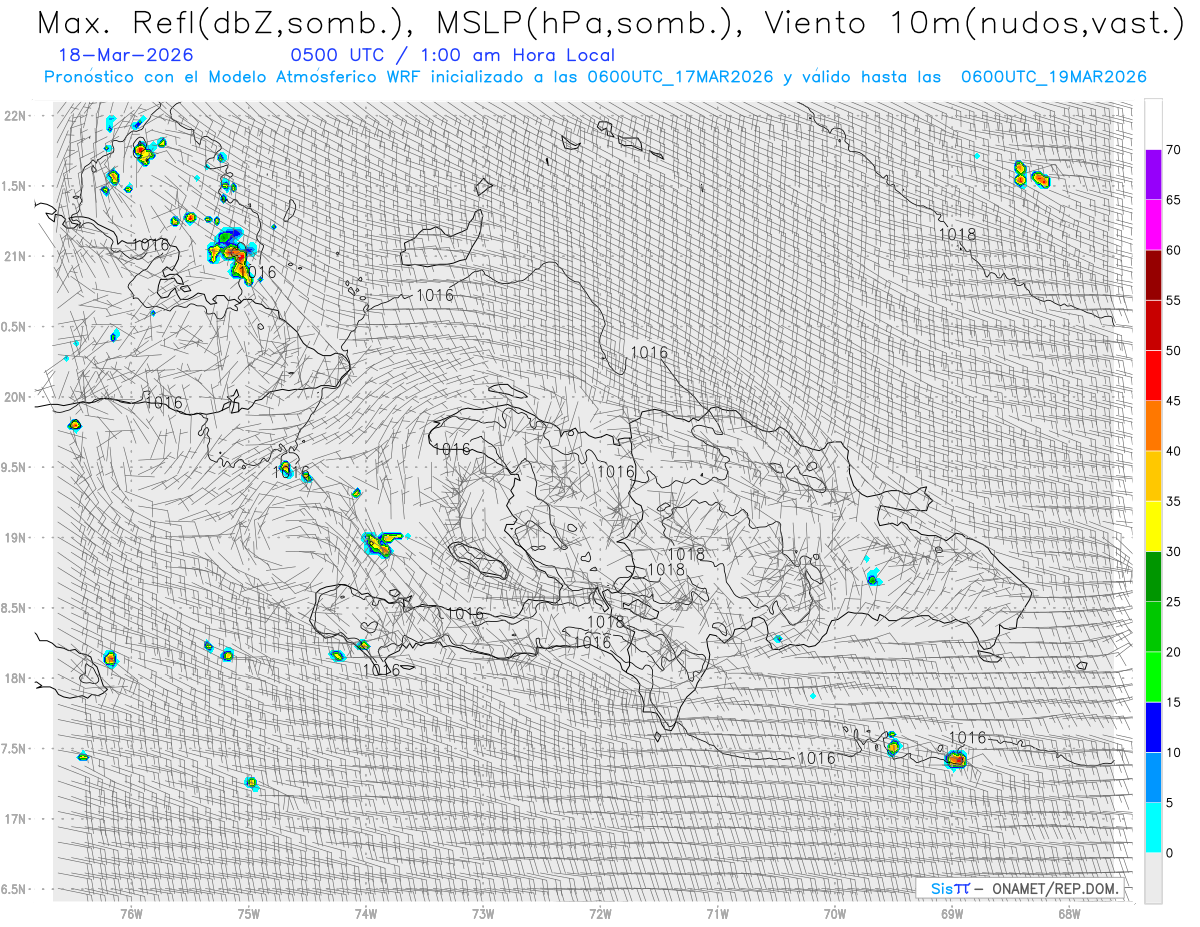
Task: Click the large reflectivity cell near 75W 21N
Action: pyautogui.click(x=233, y=254)
